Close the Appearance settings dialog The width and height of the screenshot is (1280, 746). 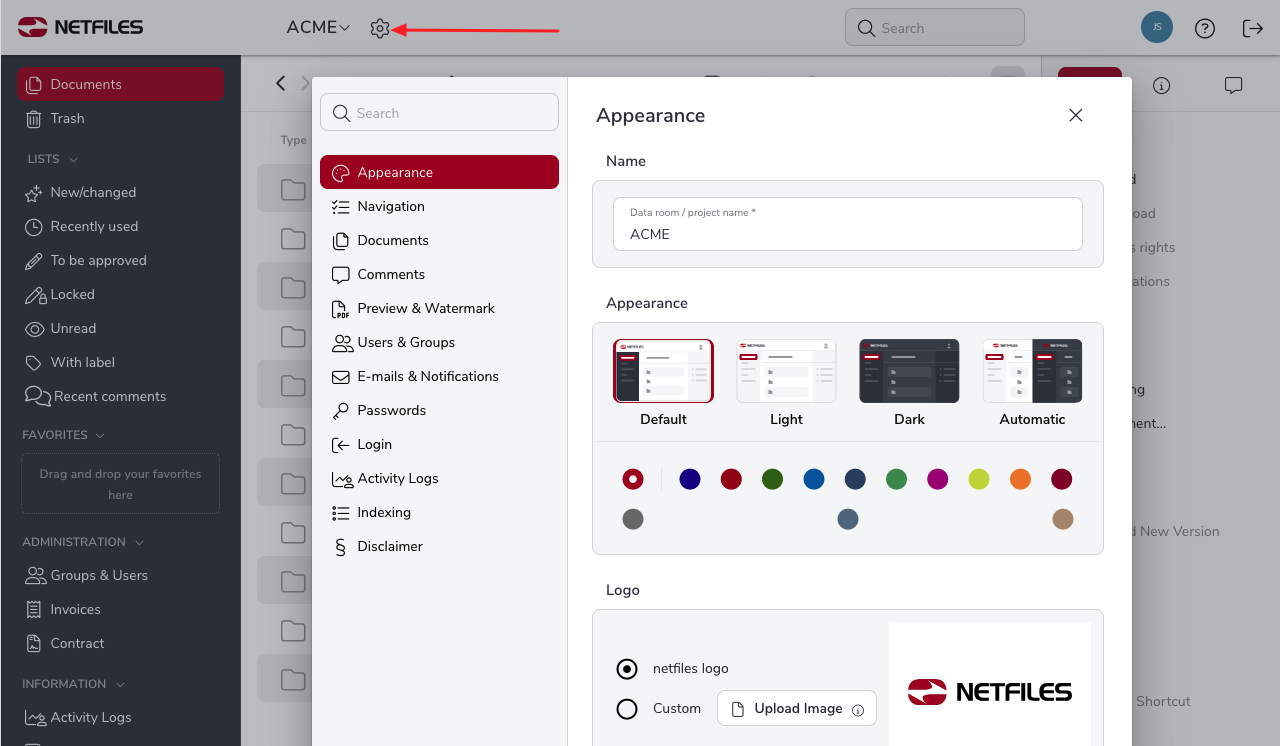point(1076,115)
